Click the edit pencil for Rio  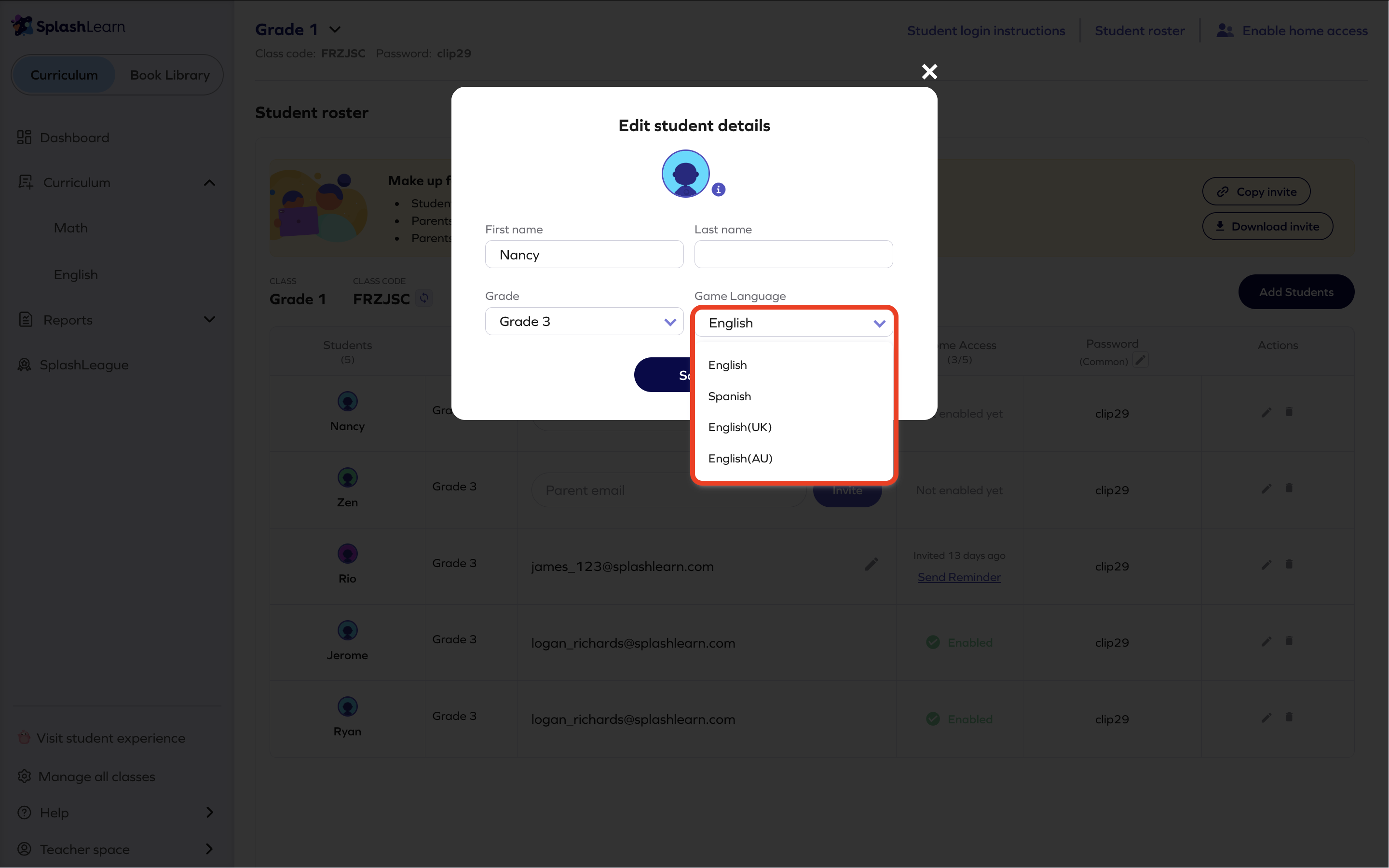[1266, 566]
